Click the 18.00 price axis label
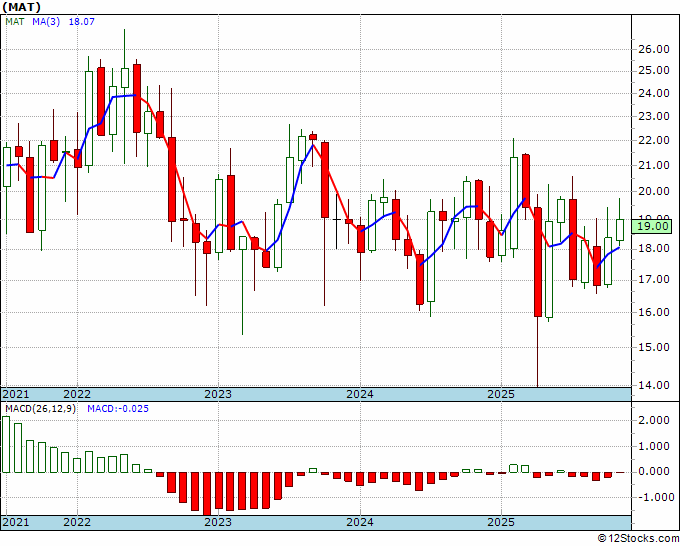The image size is (680, 546). (654, 248)
